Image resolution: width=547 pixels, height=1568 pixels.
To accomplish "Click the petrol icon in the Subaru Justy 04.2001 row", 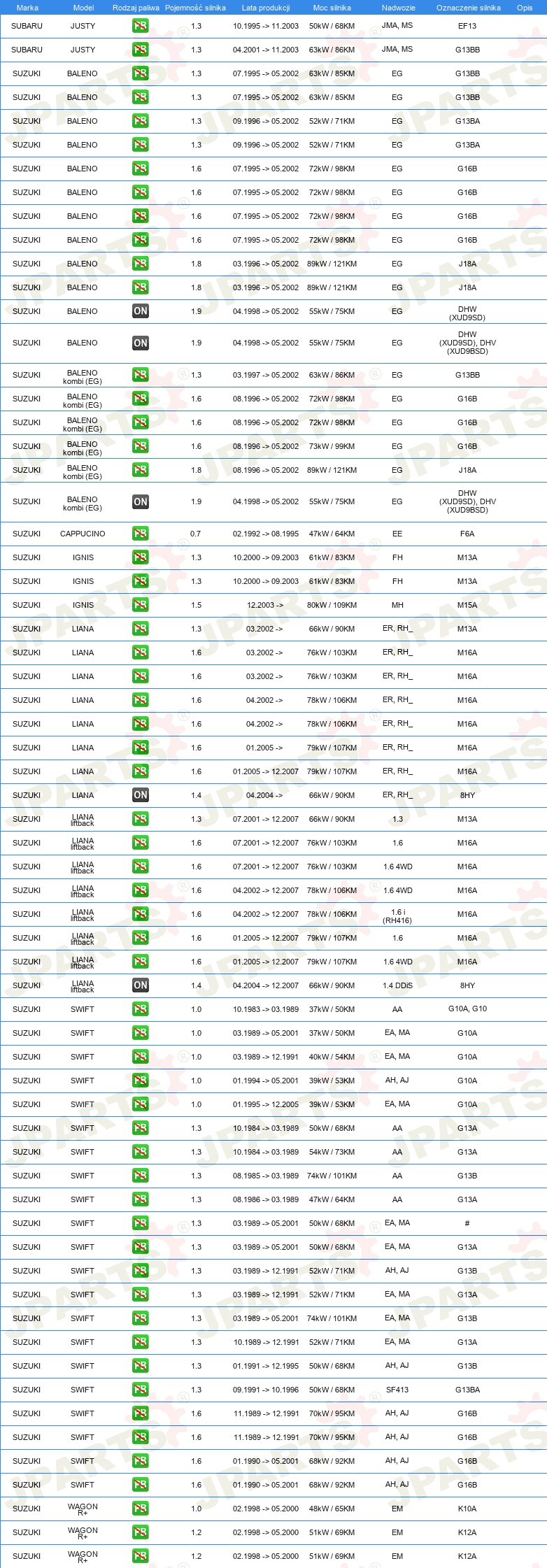I will (141, 50).
